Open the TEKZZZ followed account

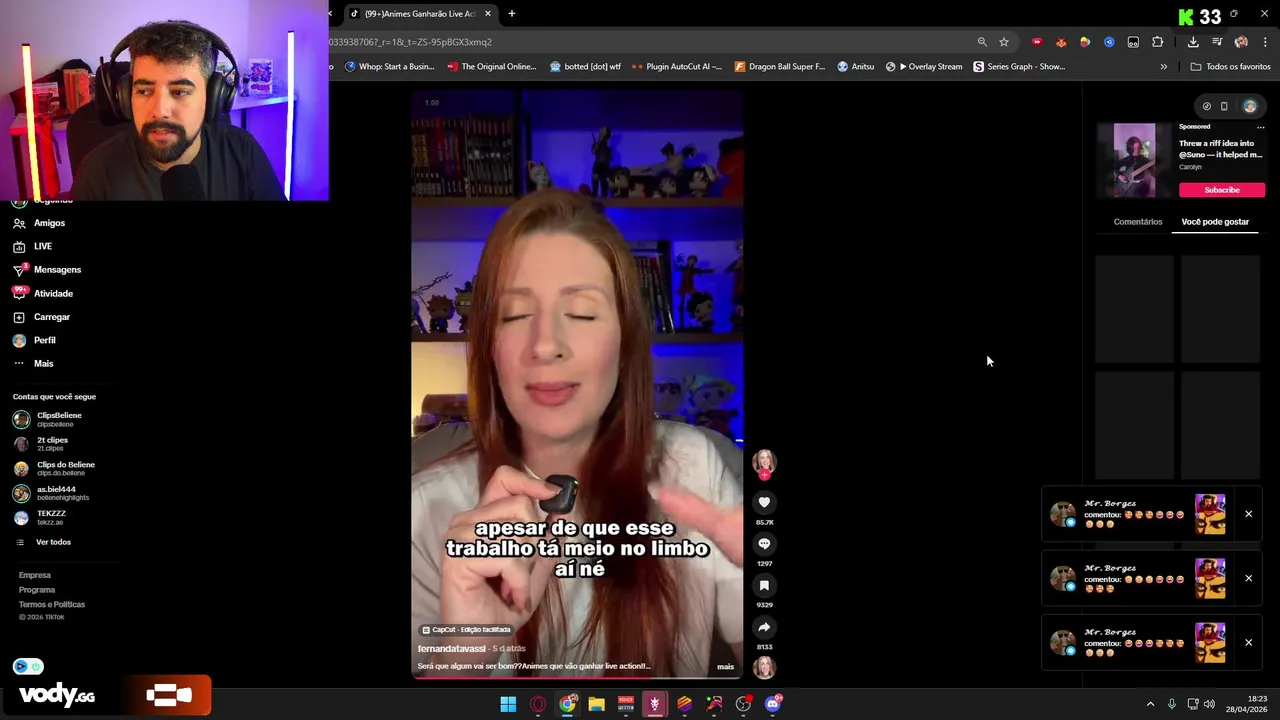40,517
